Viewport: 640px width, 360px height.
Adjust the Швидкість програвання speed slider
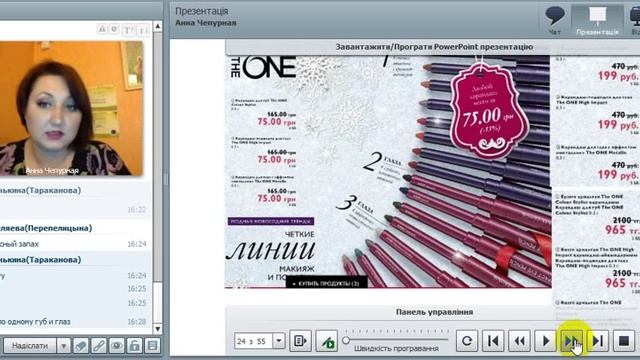click(x=346, y=340)
